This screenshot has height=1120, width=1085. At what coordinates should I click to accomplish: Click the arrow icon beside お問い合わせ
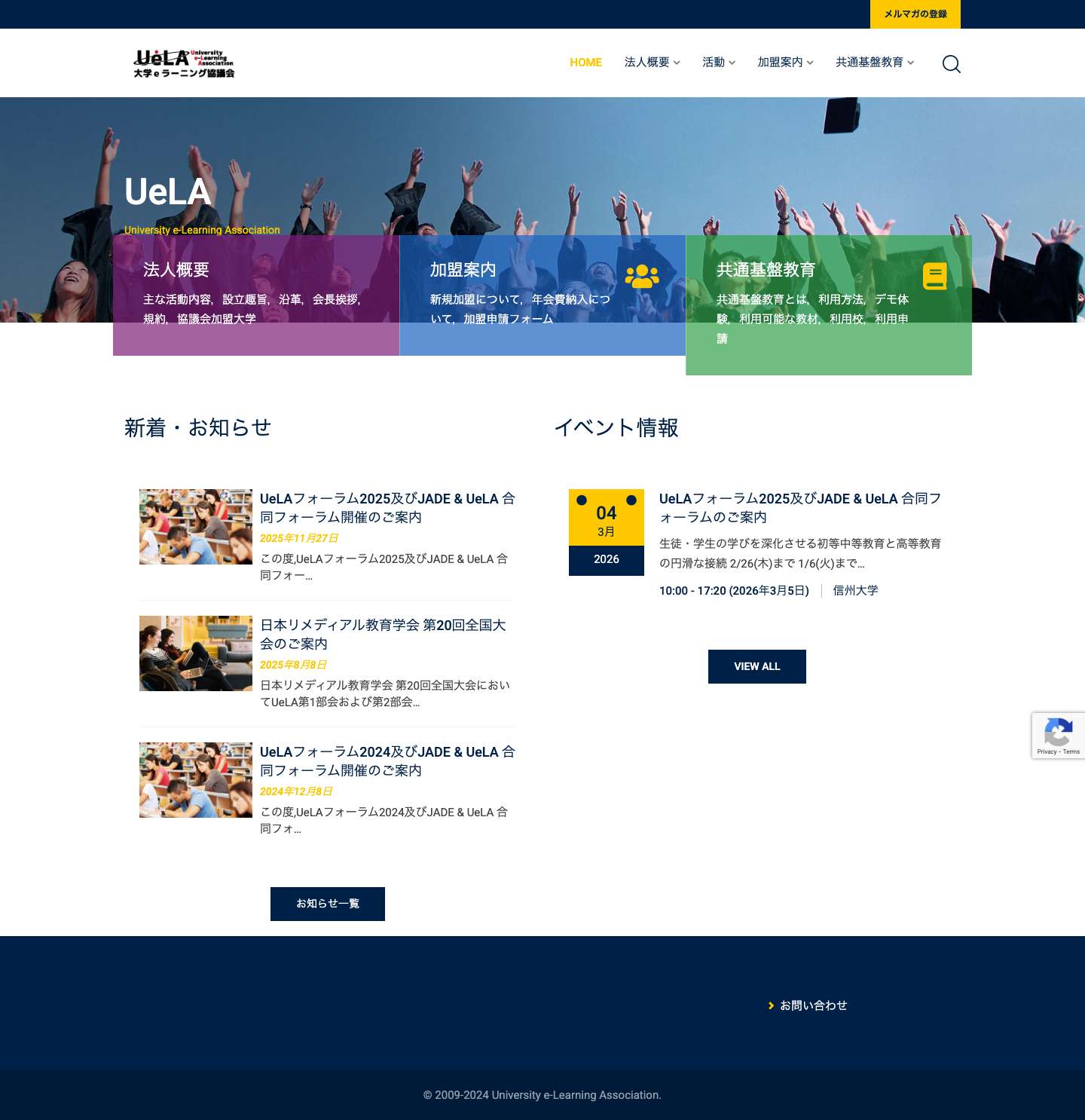(772, 1005)
